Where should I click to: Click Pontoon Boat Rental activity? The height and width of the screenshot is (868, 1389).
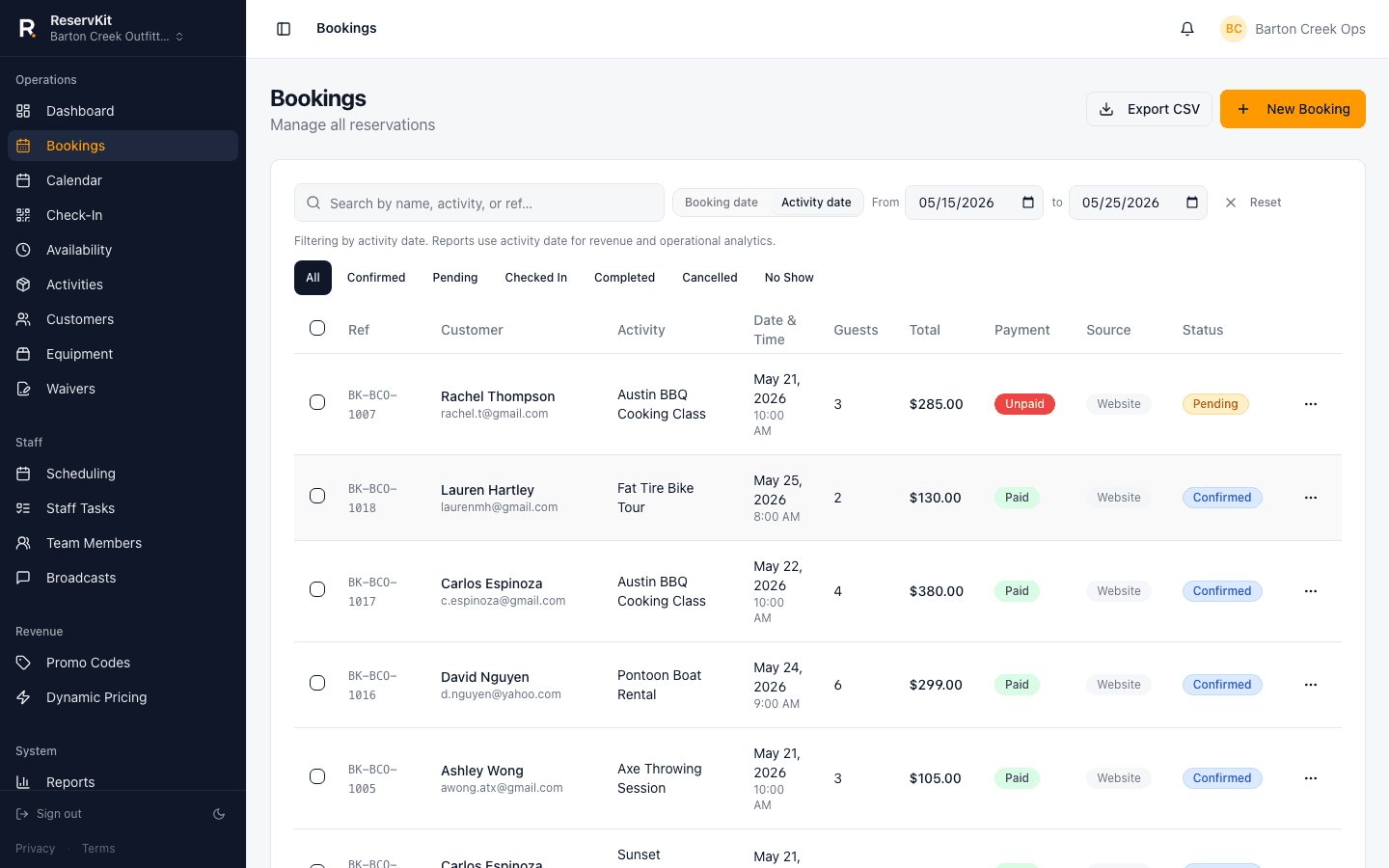(x=660, y=685)
